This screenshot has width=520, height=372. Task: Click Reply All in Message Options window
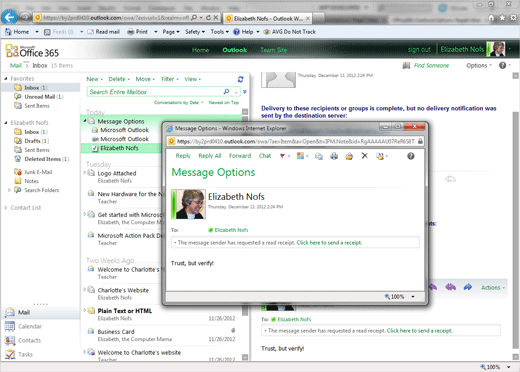210,156
